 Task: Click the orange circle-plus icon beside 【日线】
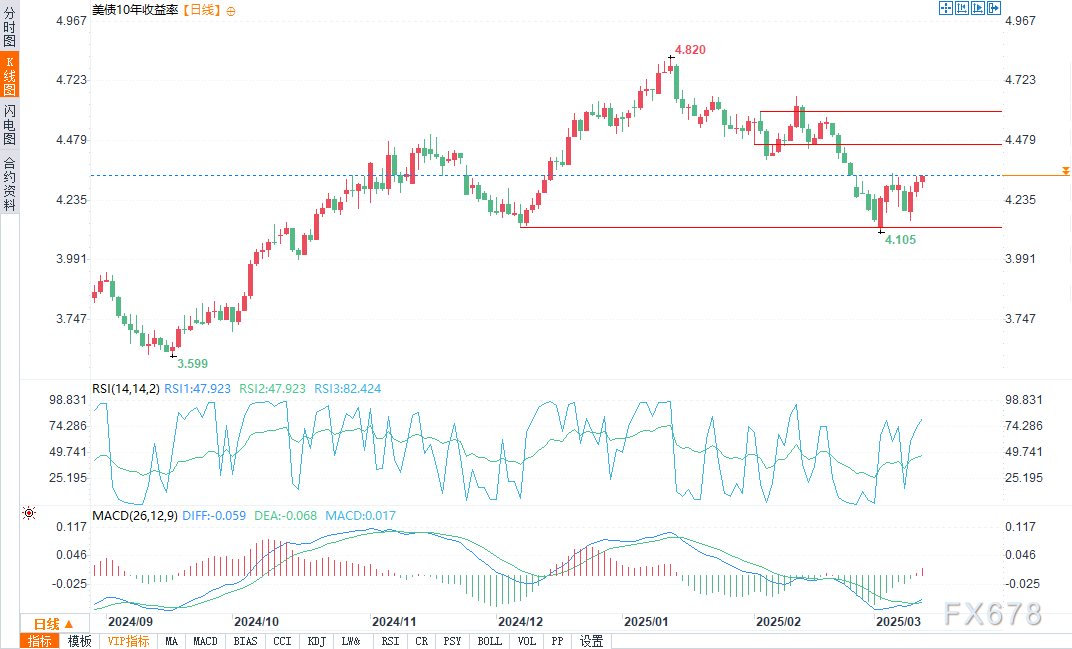pos(232,10)
